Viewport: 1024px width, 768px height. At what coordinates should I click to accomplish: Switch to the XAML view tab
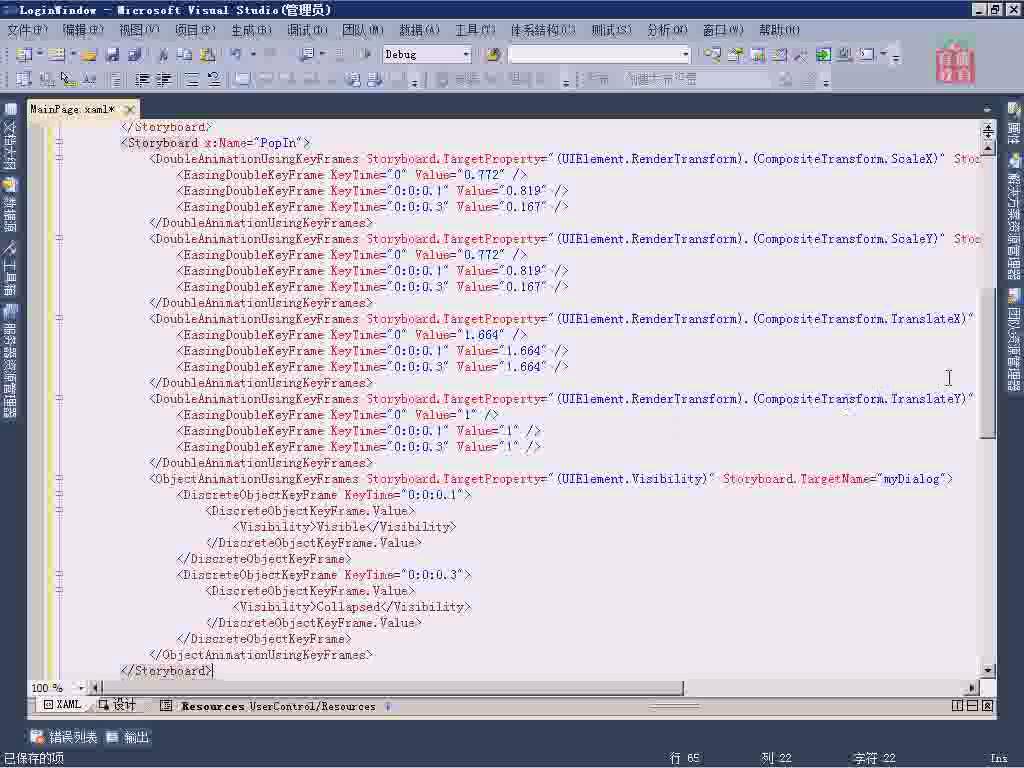point(62,705)
